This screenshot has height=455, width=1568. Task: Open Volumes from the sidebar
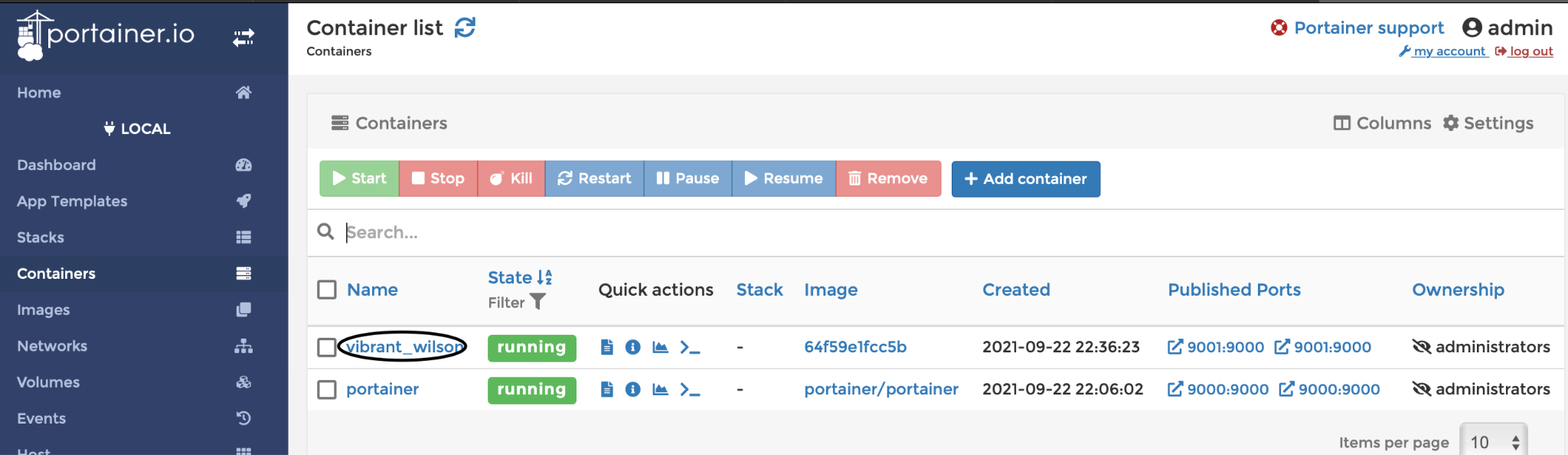48,382
